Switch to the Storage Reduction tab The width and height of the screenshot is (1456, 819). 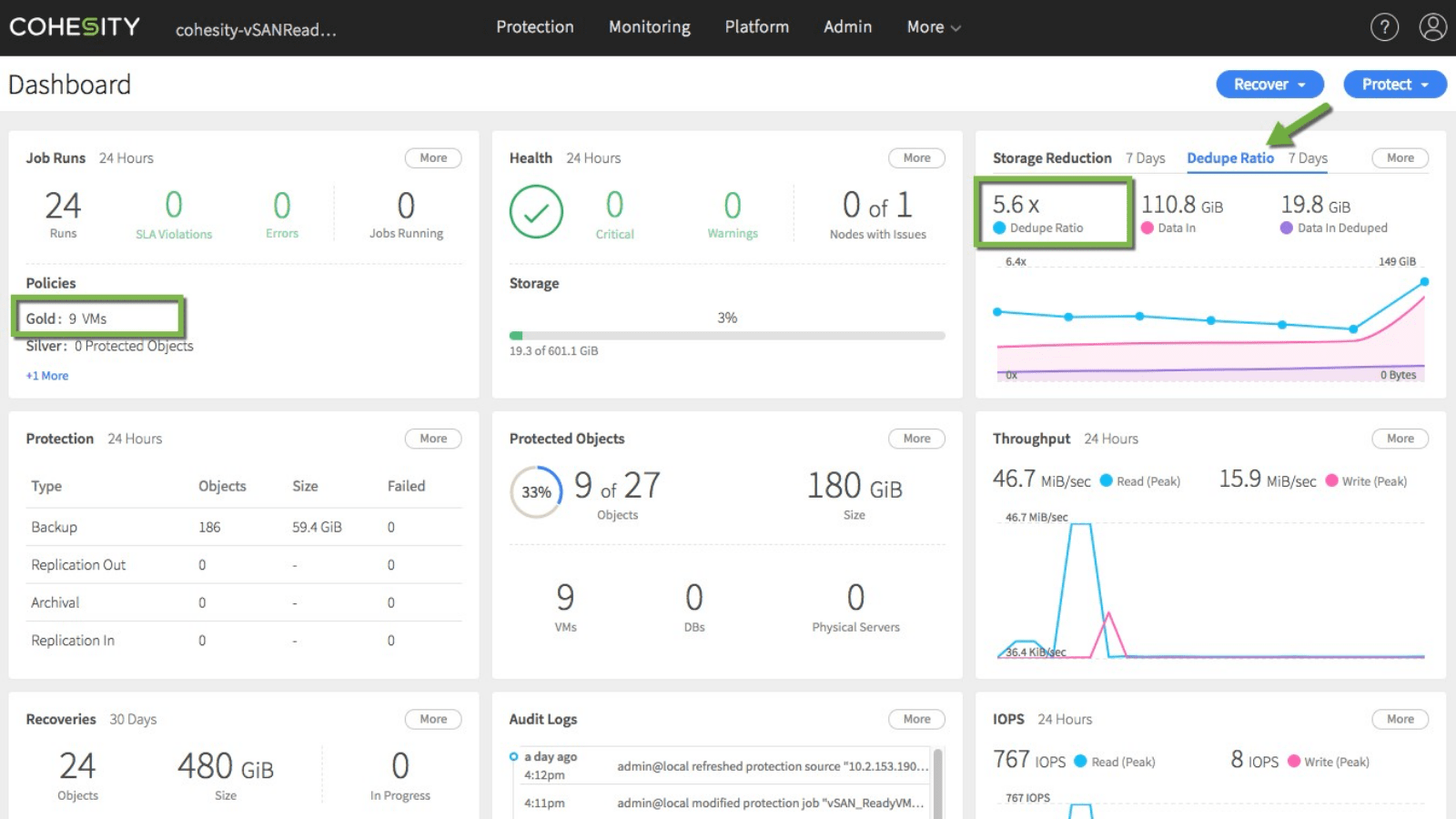pos(1052,158)
